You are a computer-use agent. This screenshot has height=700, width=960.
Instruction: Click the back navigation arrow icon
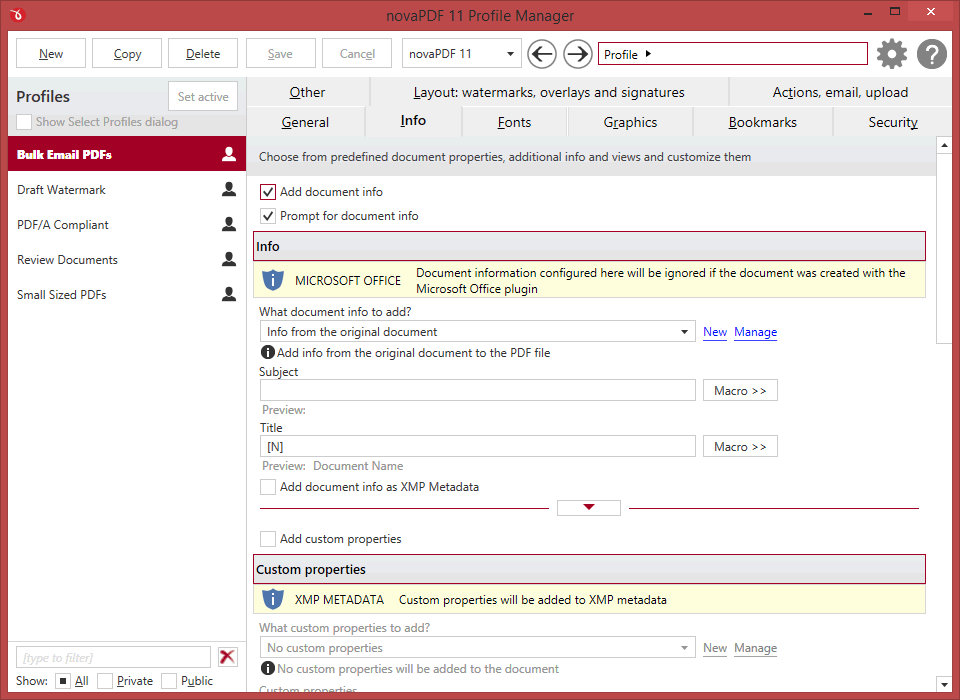tap(542, 54)
